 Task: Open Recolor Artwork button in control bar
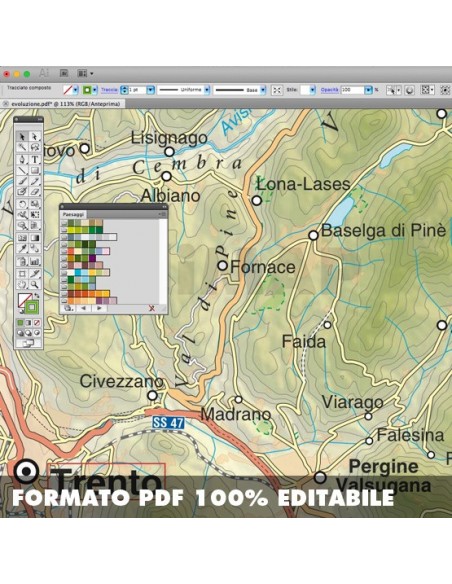[409, 90]
